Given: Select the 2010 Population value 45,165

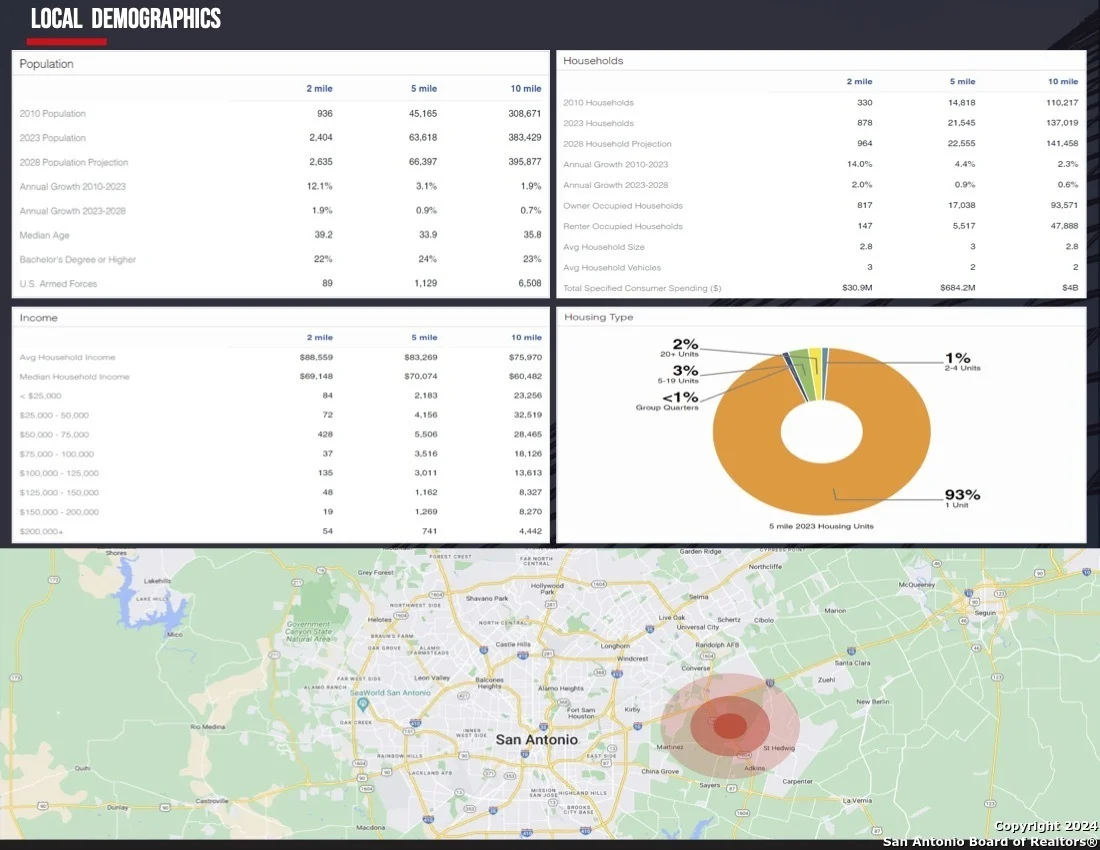Looking at the screenshot, I should tap(423, 113).
